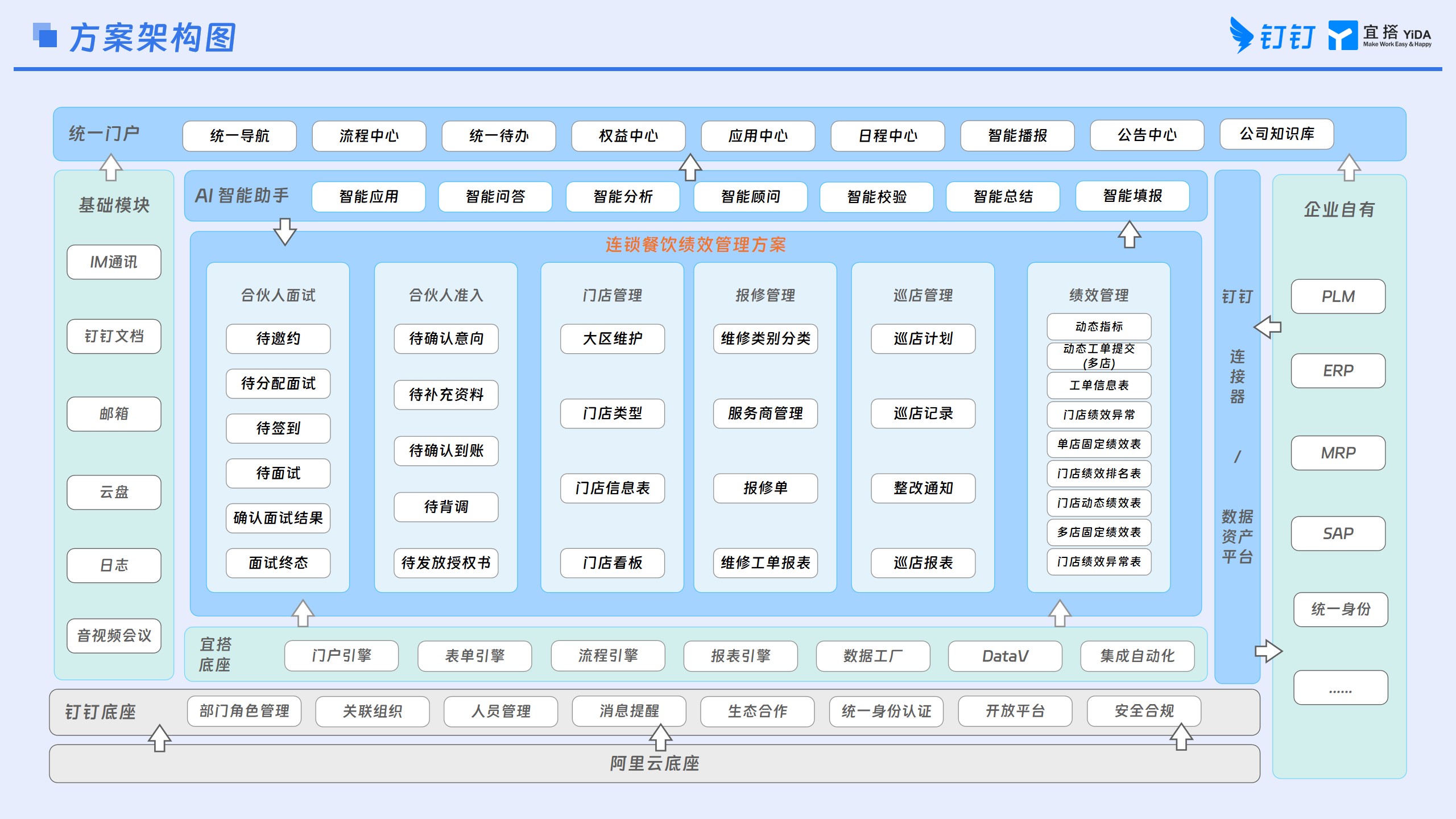The height and width of the screenshot is (819, 1456).
Task: Click the down arrow under AI 智能助手
Action: (284, 231)
